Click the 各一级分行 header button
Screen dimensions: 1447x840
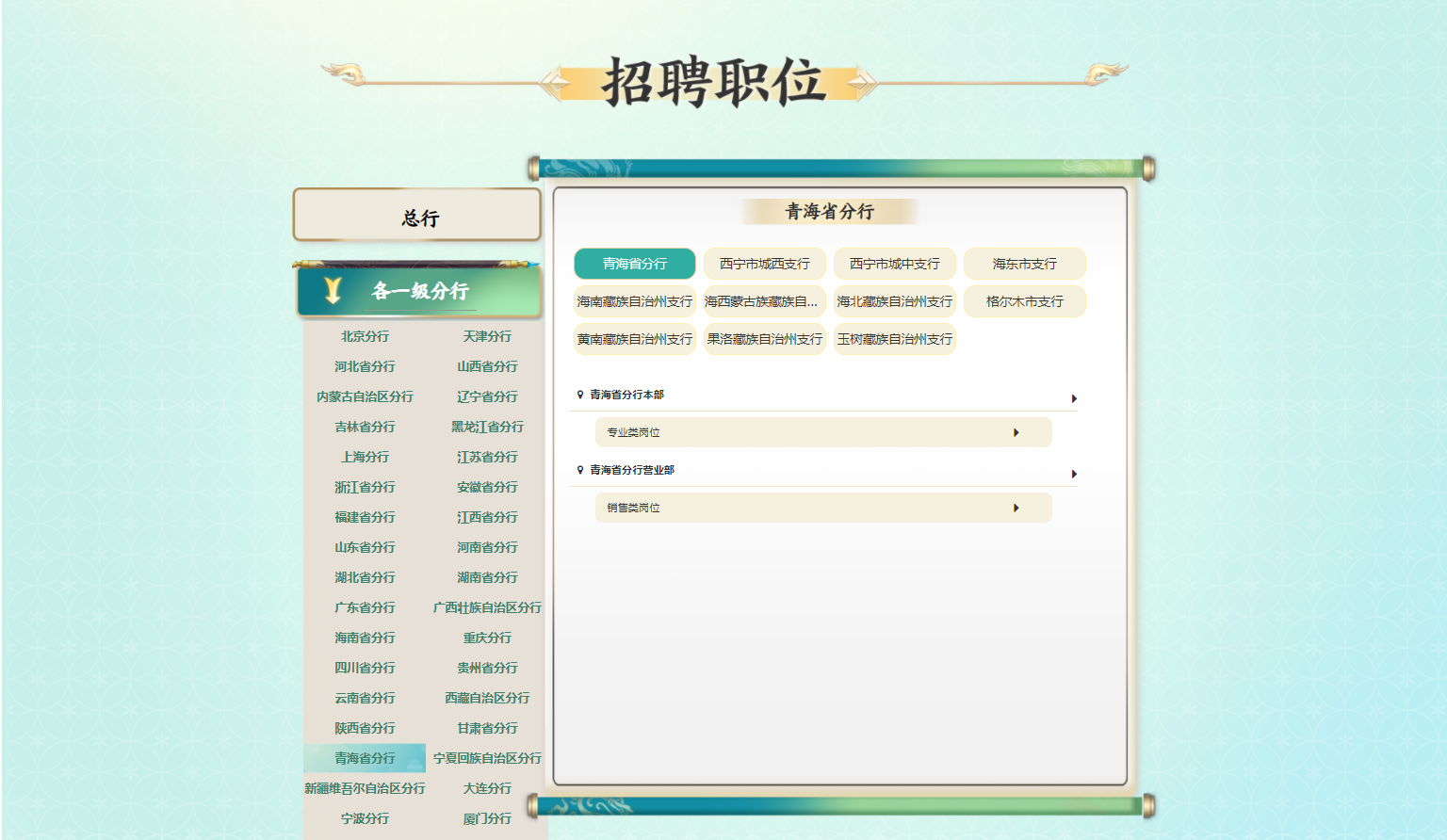tap(419, 292)
